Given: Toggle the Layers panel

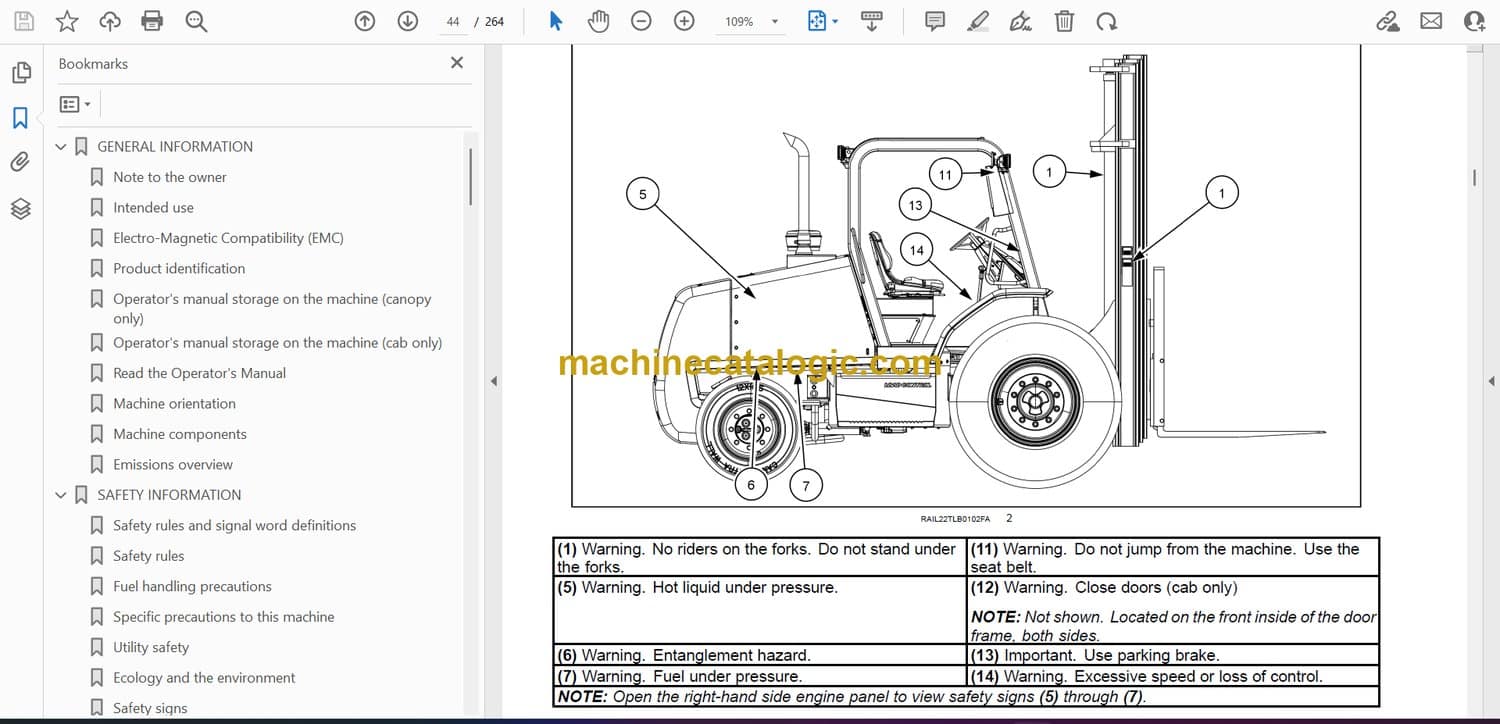Looking at the screenshot, I should coord(20,208).
